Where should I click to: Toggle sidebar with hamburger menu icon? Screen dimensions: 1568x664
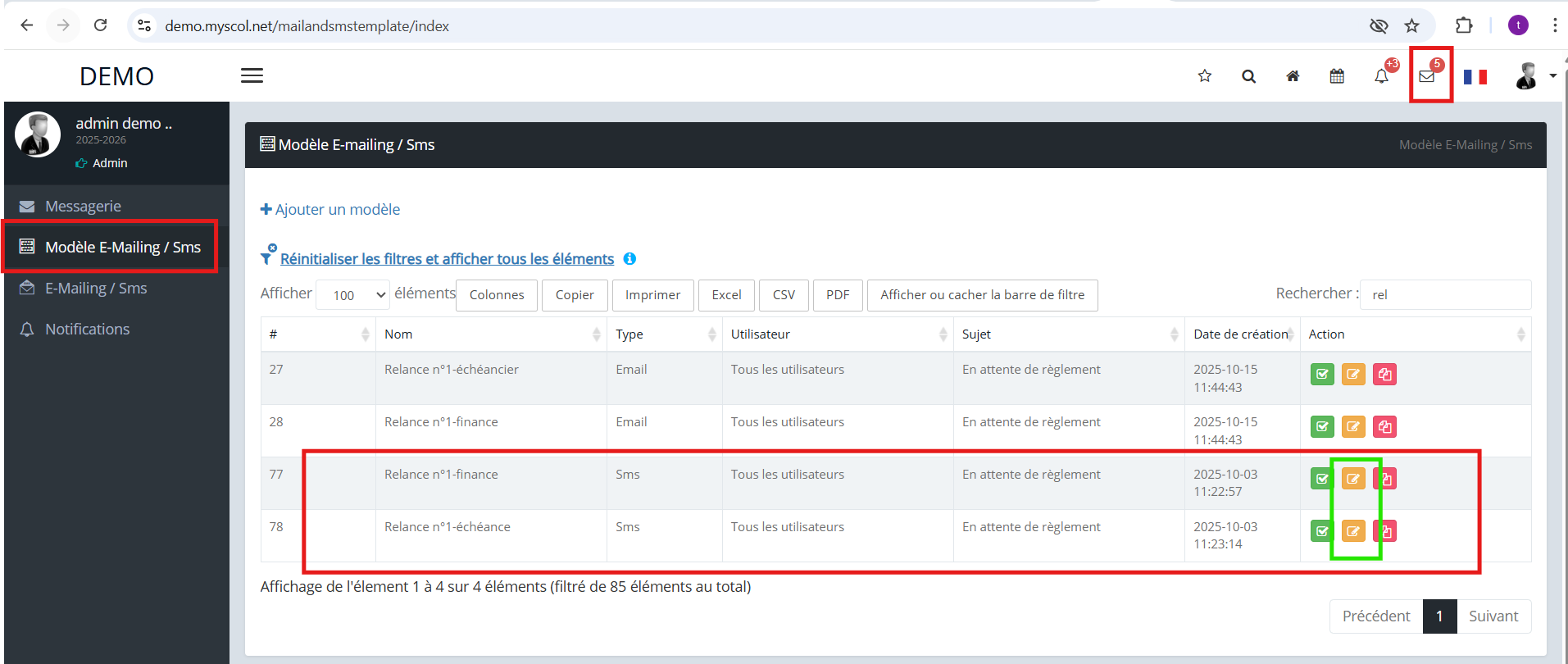252,75
